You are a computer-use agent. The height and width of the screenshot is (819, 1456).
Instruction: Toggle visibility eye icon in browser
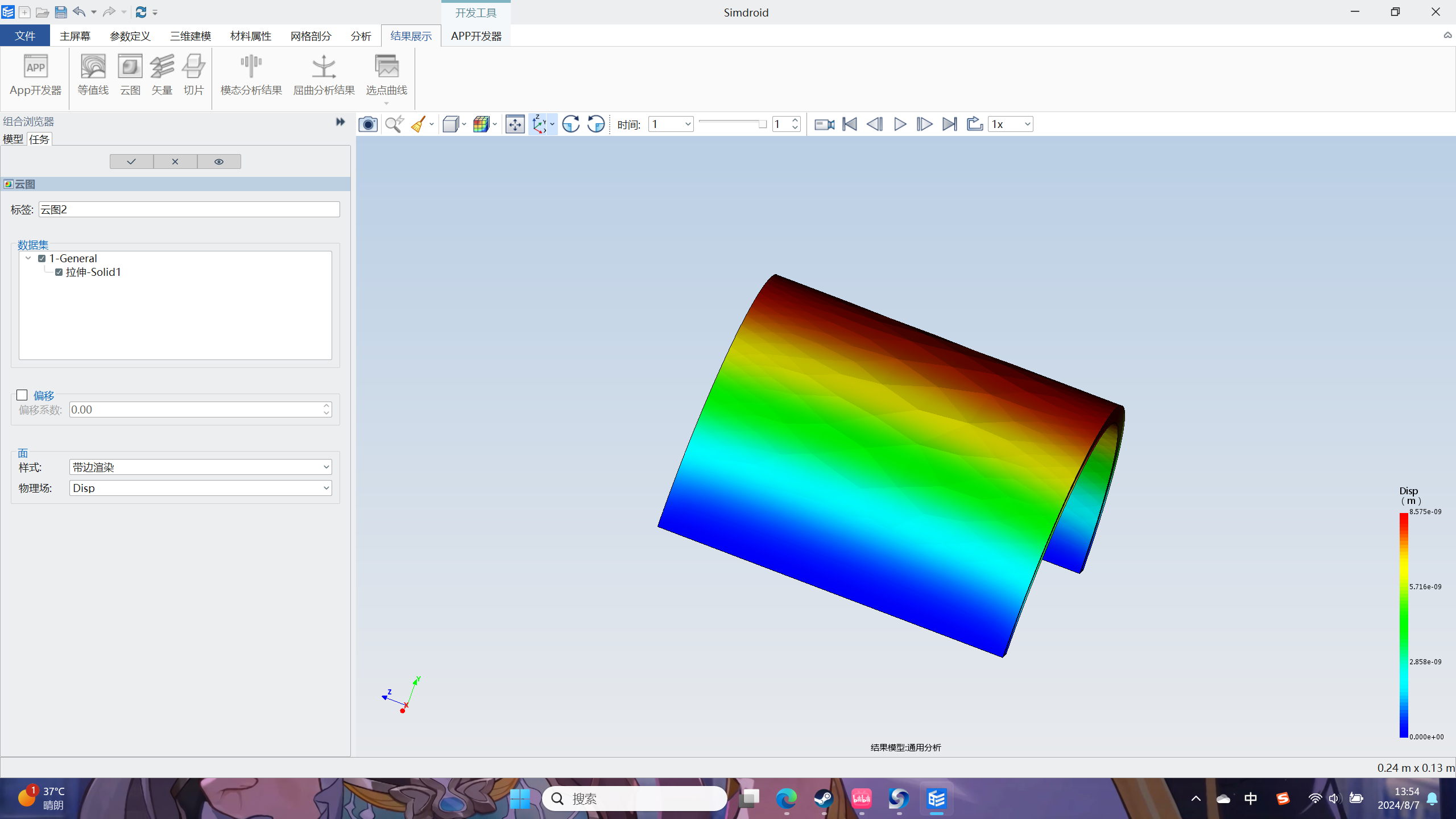tap(218, 161)
